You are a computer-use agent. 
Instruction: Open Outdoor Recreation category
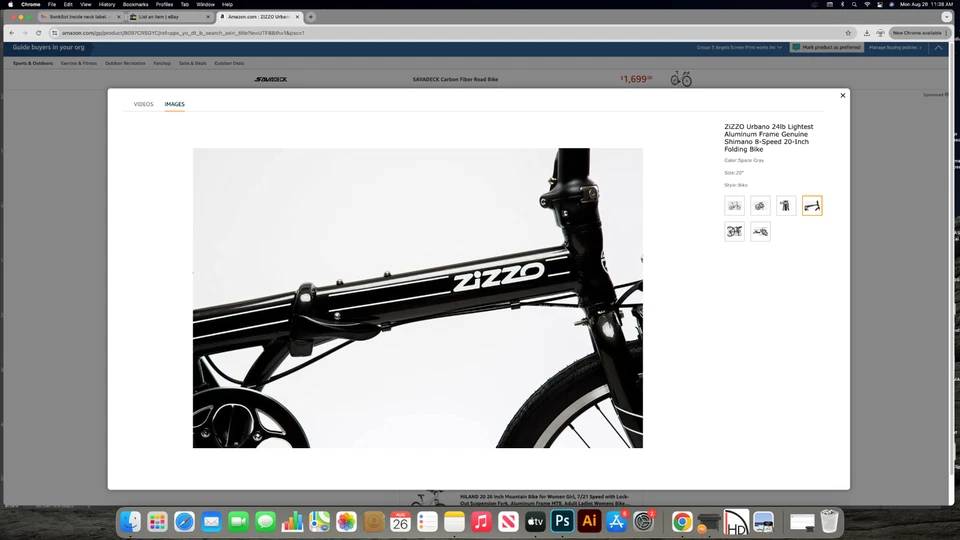[125, 63]
